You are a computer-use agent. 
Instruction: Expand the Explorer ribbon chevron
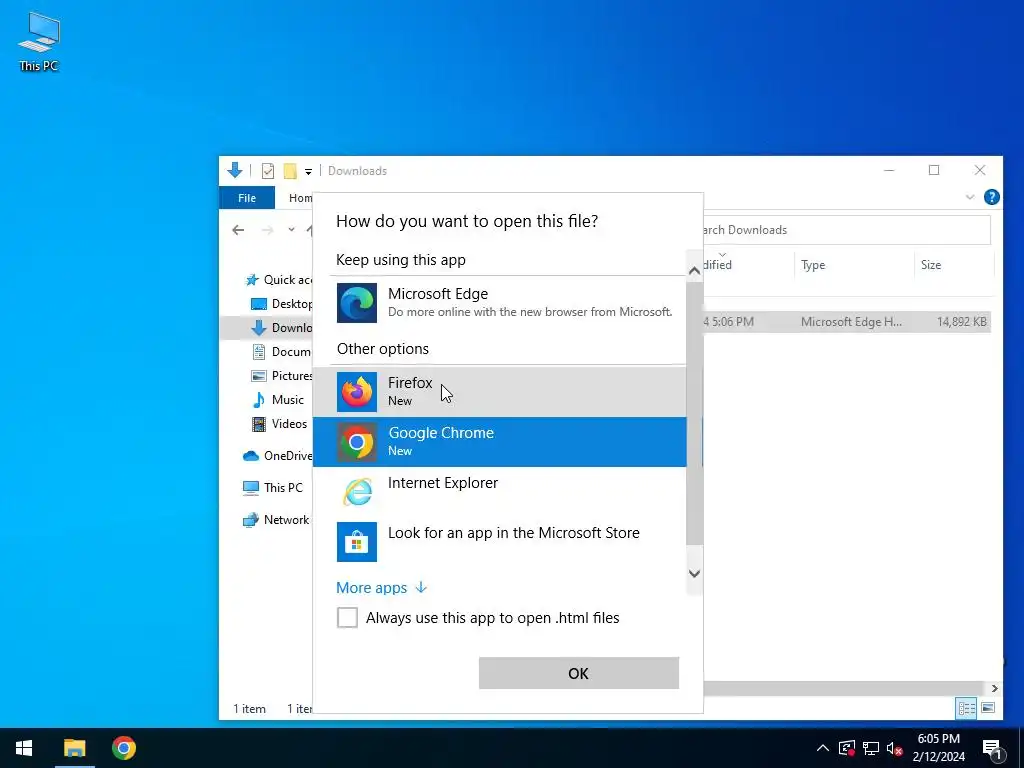pyautogui.click(x=970, y=197)
